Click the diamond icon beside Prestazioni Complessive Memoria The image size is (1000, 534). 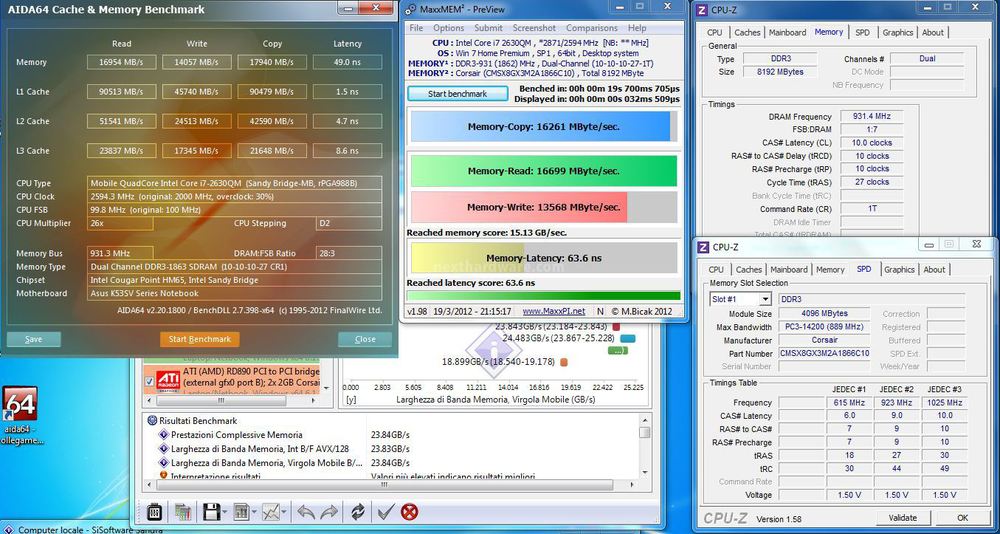[163, 434]
